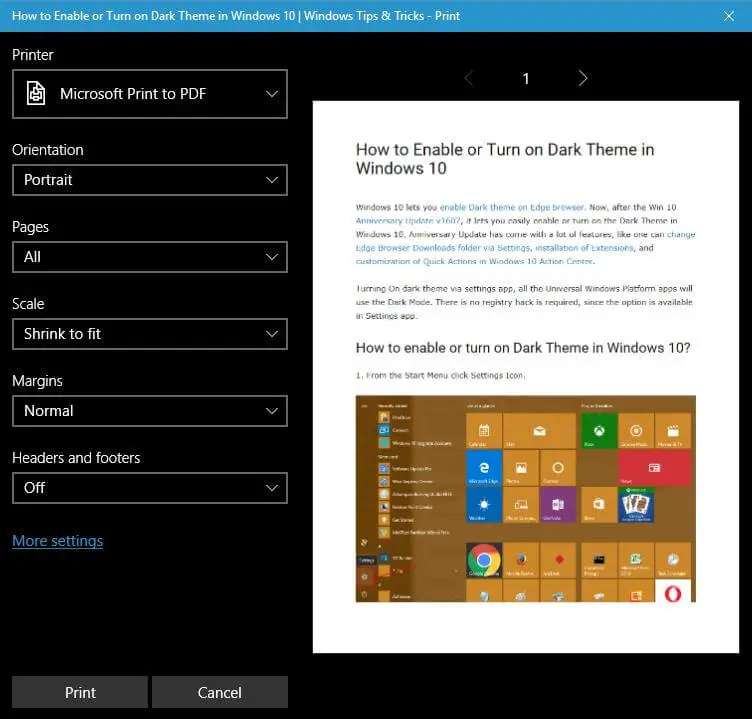
Task: Click the preview article title heading
Action: pos(505,159)
